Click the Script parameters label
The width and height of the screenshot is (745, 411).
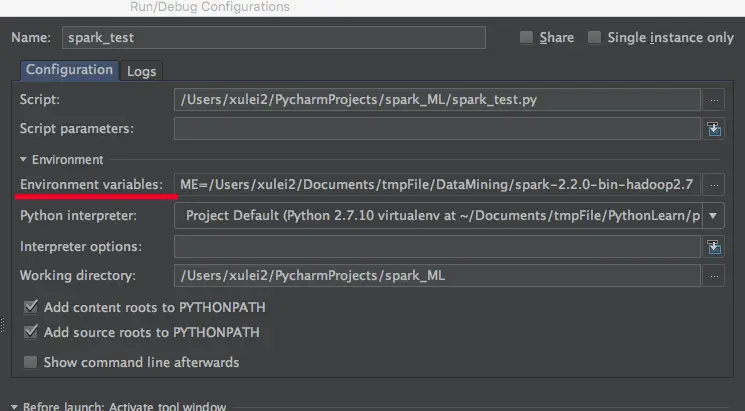pyautogui.click(x=77, y=129)
